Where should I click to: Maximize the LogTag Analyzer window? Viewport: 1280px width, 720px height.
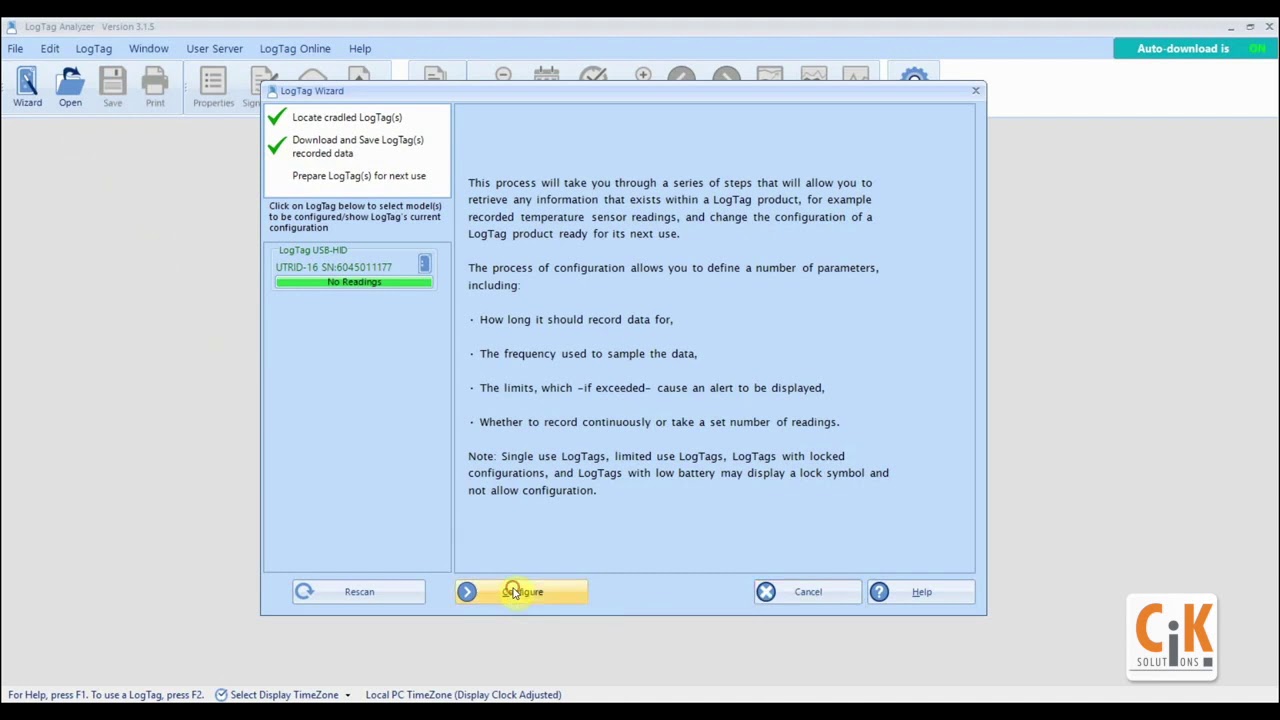coord(1250,27)
